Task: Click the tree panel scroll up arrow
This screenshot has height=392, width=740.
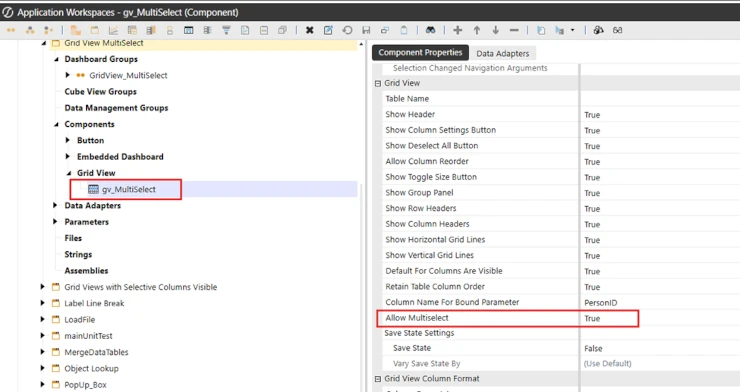Action: 361,44
